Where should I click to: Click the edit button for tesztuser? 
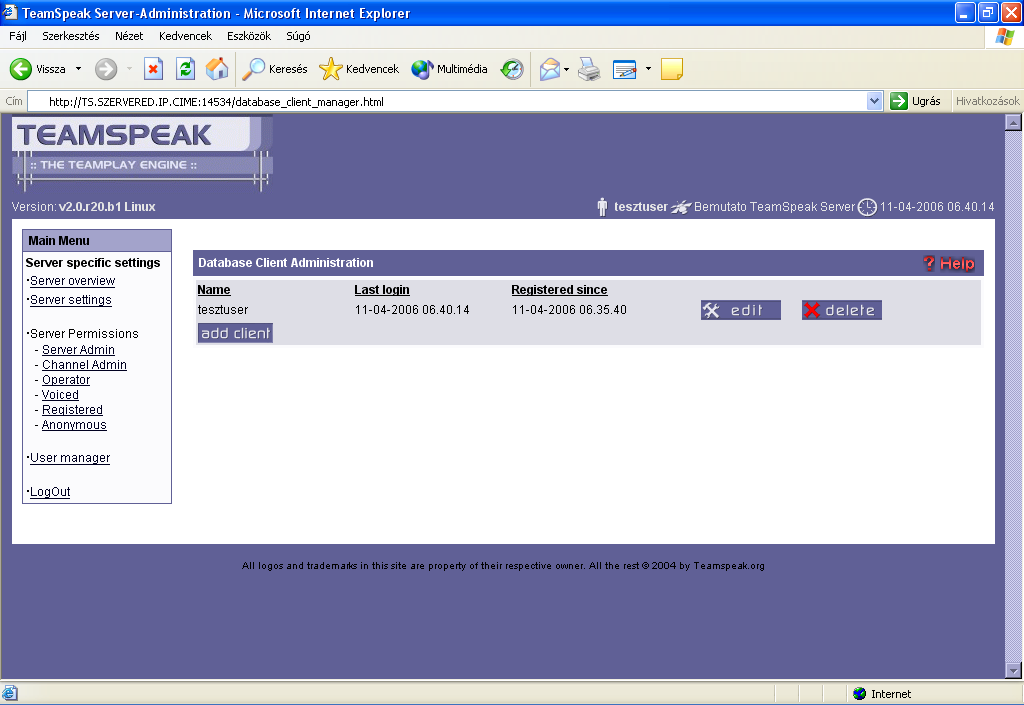tap(740, 310)
